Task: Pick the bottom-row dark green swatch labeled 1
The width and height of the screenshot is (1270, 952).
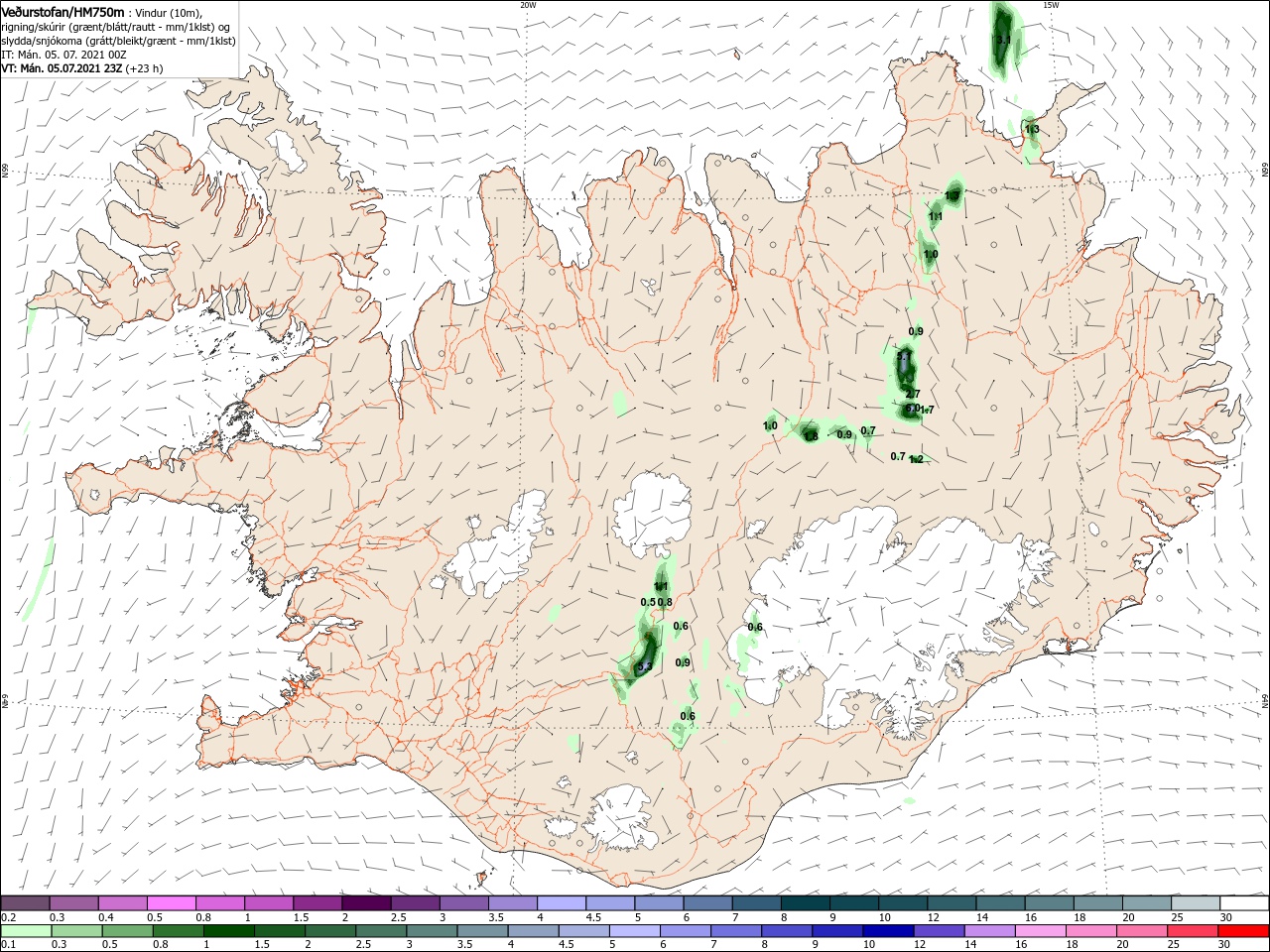Action: (x=228, y=931)
